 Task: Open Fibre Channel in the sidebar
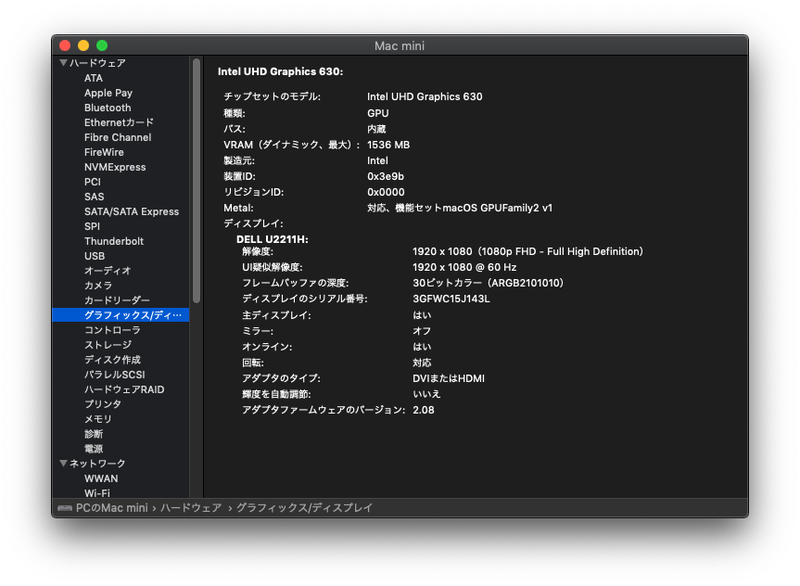(x=118, y=137)
